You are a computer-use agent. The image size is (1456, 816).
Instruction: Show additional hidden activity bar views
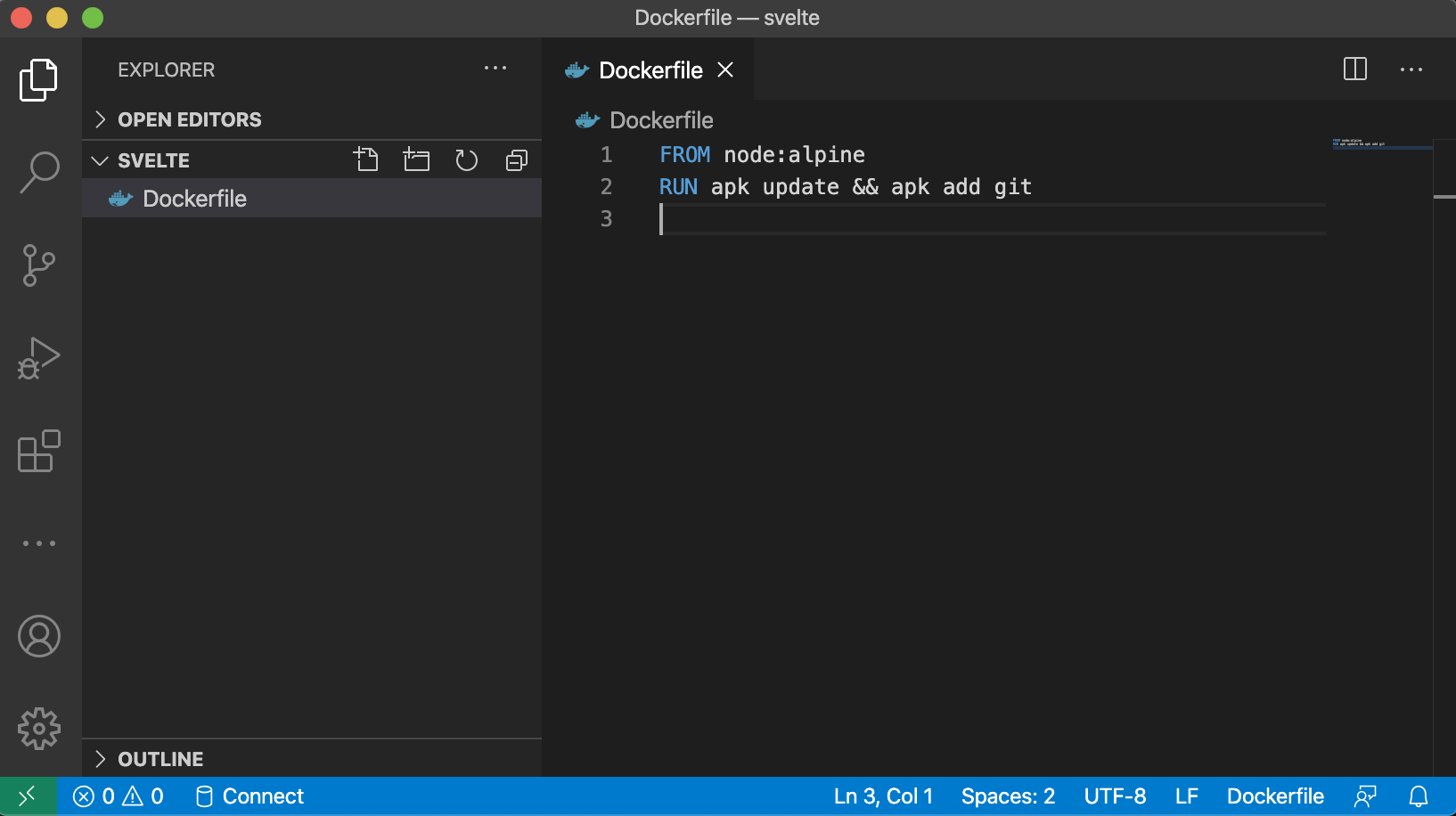[x=38, y=543]
